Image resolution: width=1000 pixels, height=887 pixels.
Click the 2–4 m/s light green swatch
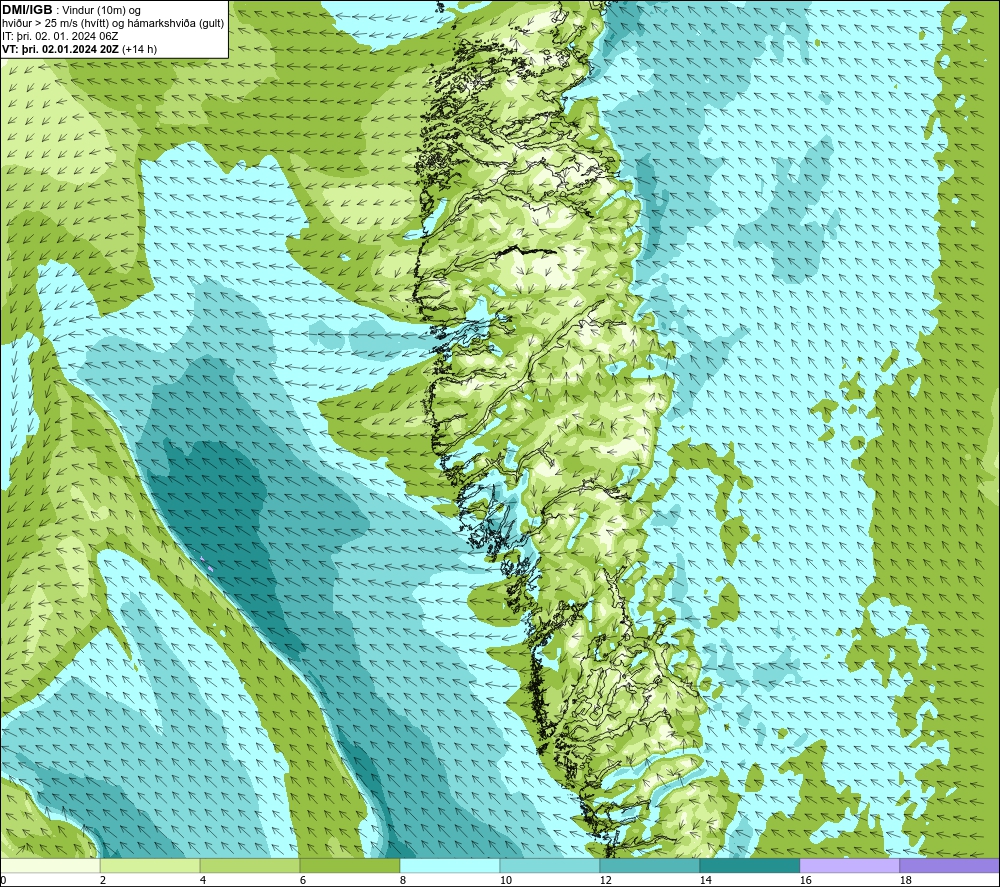pos(150,865)
